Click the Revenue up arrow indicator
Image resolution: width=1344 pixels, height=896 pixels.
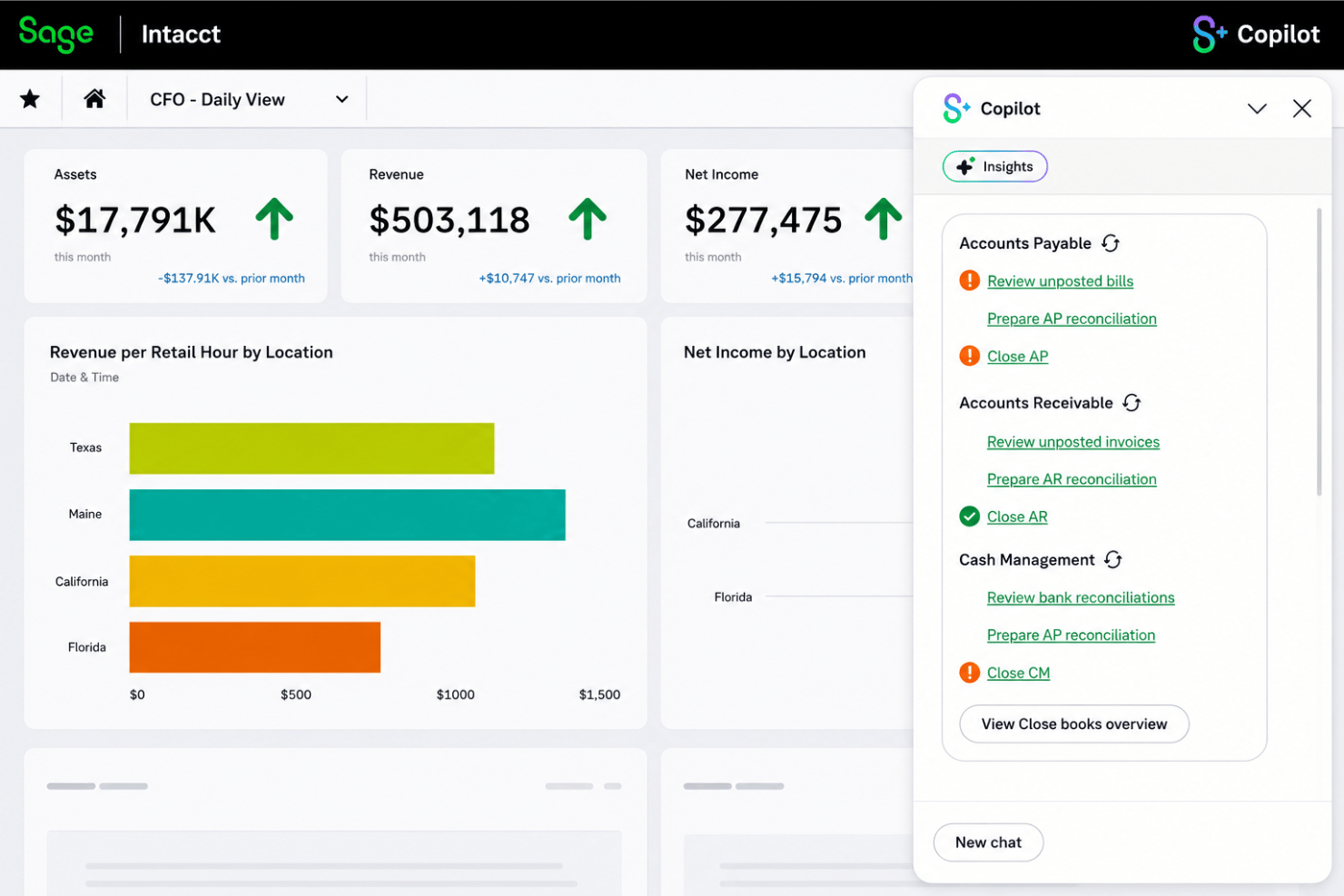tap(588, 219)
